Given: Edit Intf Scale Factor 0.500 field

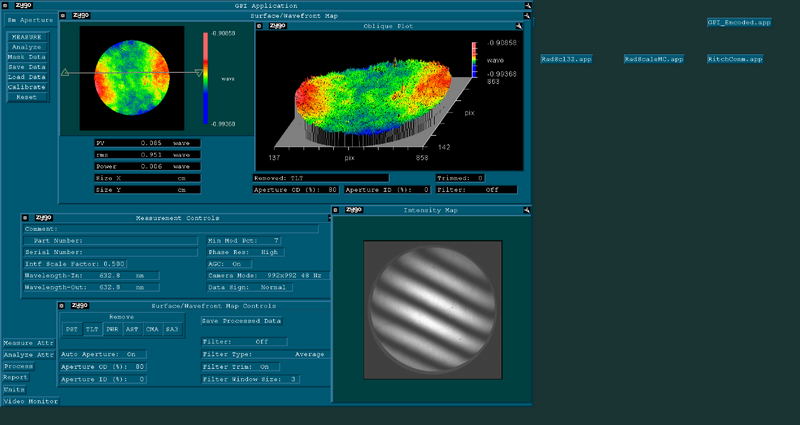Looking at the screenshot, I should coord(75,264).
